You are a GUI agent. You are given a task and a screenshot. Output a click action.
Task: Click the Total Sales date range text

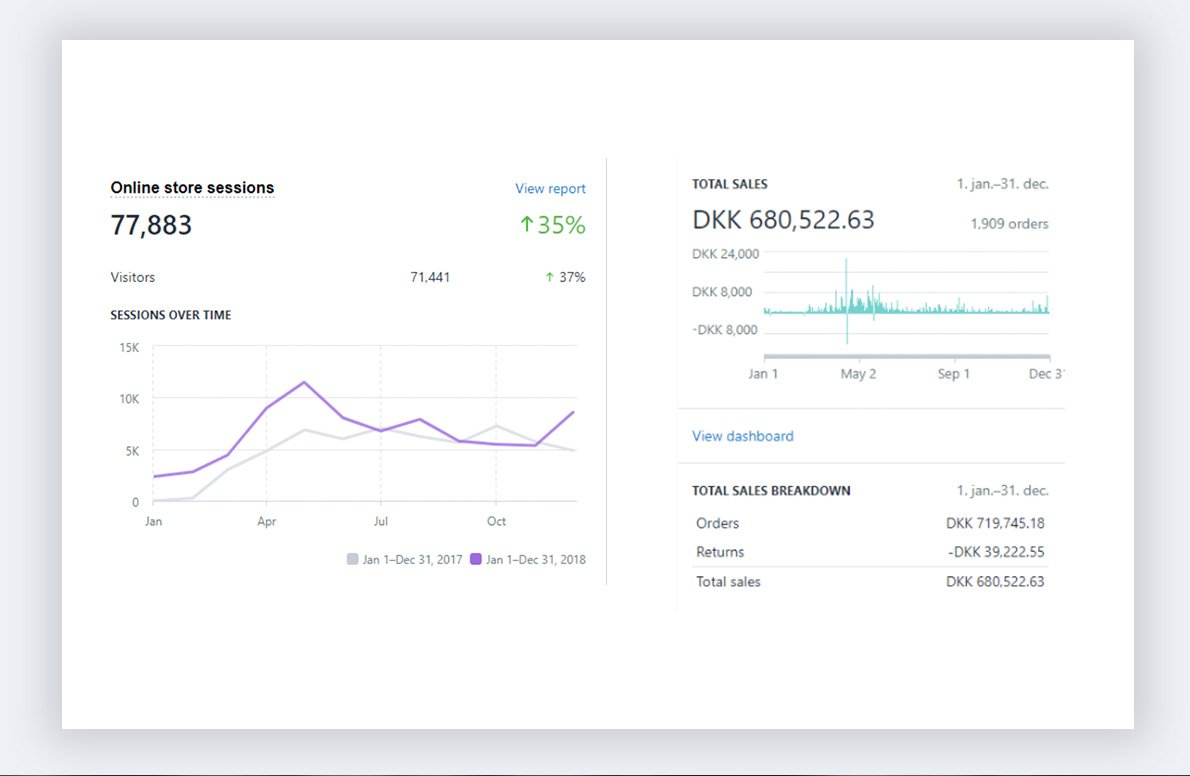click(x=1003, y=184)
